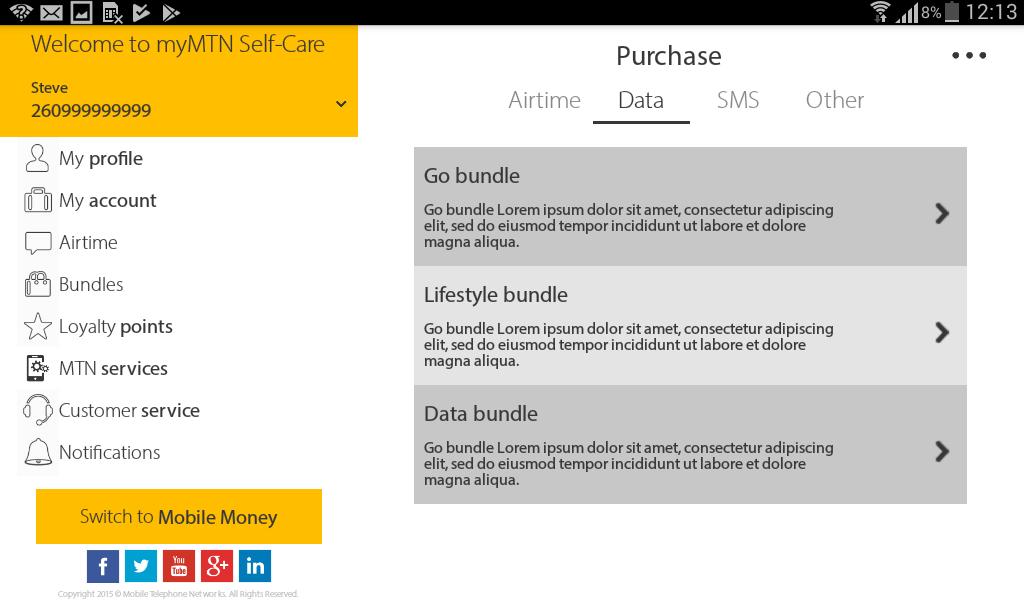Screen dimensions: 1024x600
Task: Click the Loyalty points star icon
Action: tap(37, 326)
